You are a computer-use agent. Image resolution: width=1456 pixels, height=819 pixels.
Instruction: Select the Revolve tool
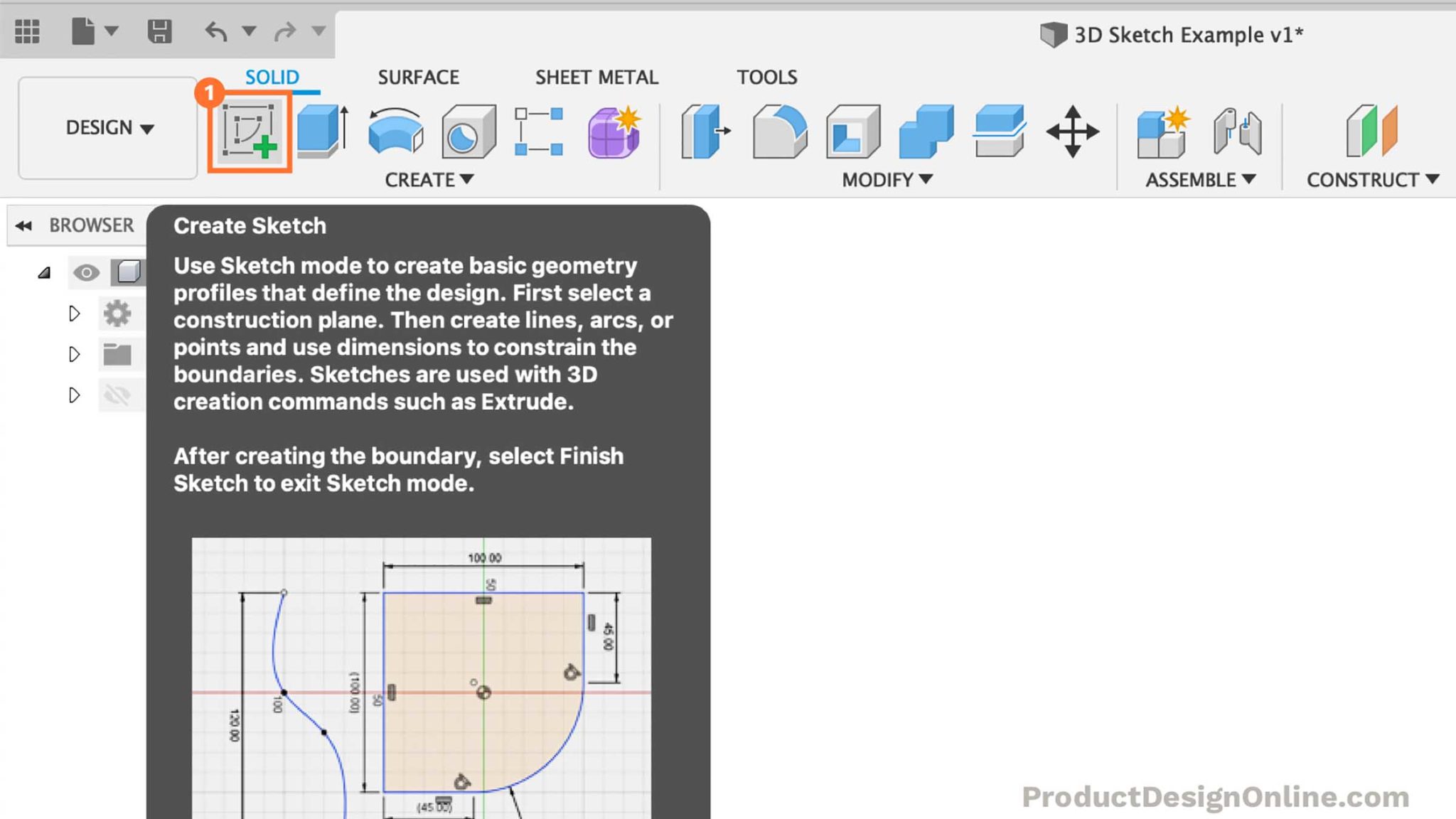(397, 132)
